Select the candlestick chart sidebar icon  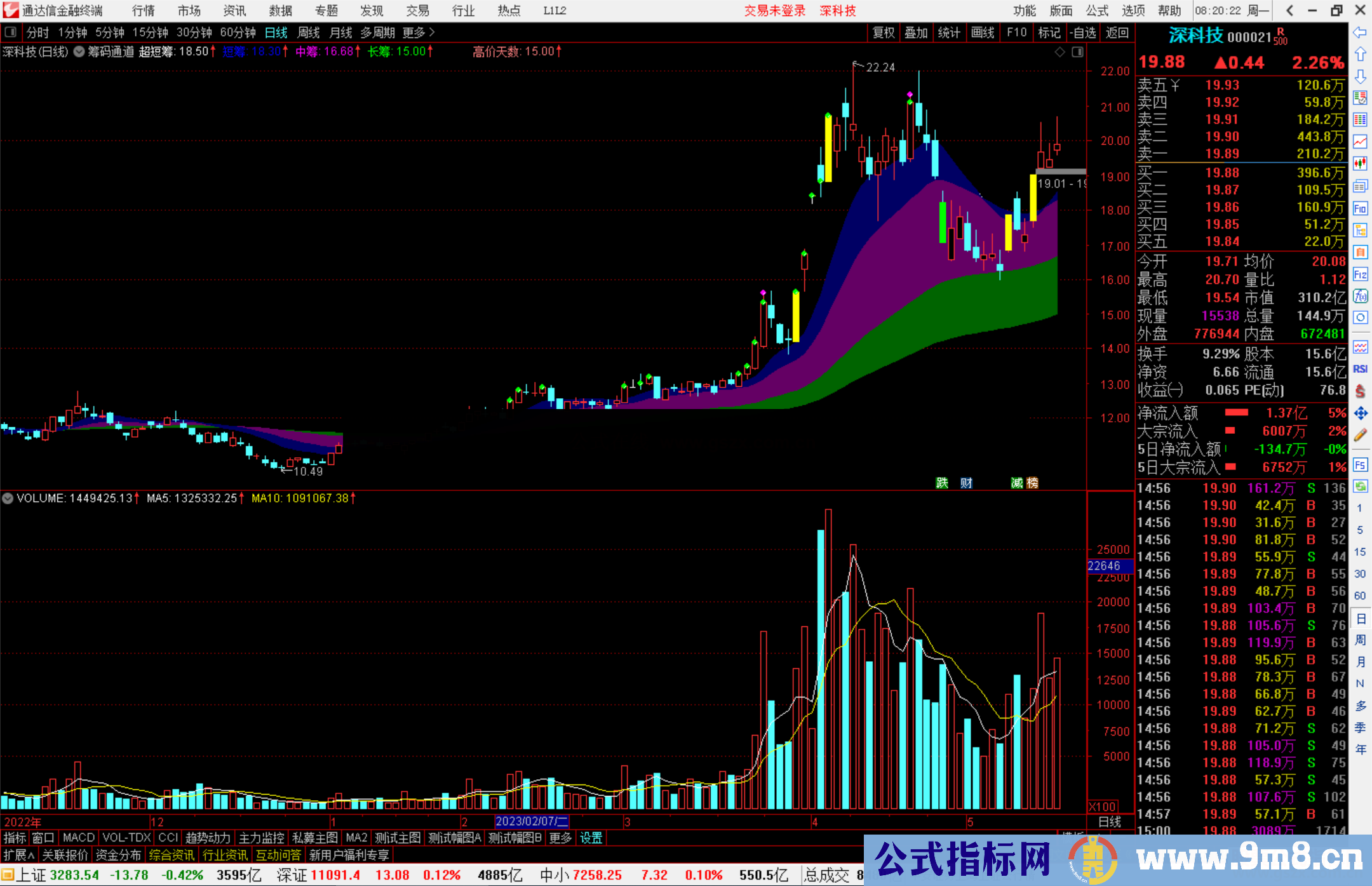tap(1360, 164)
